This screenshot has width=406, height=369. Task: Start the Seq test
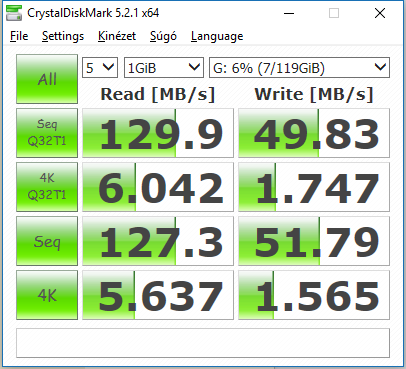(47, 241)
